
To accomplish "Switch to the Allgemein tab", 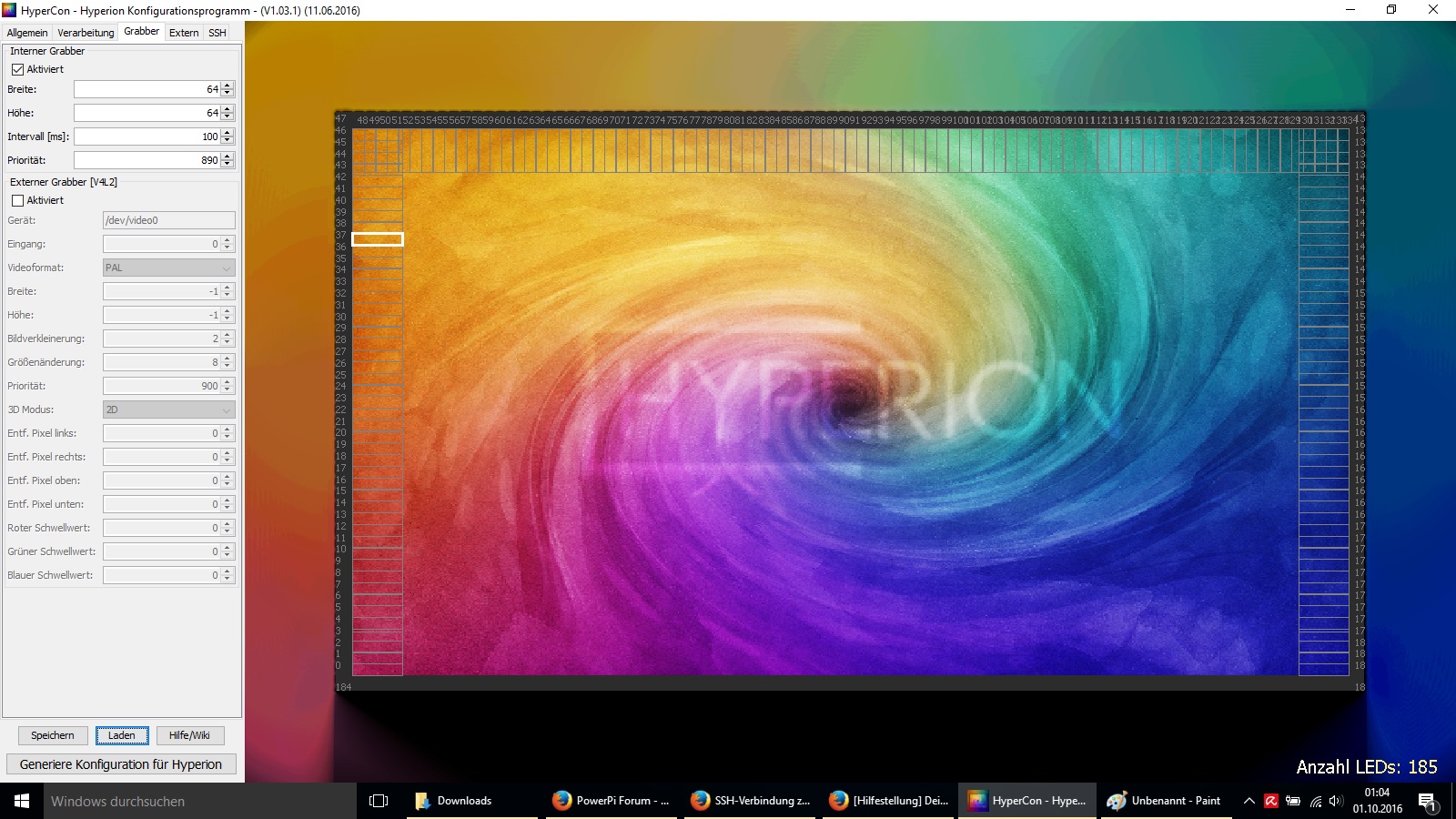I will 27,33.
